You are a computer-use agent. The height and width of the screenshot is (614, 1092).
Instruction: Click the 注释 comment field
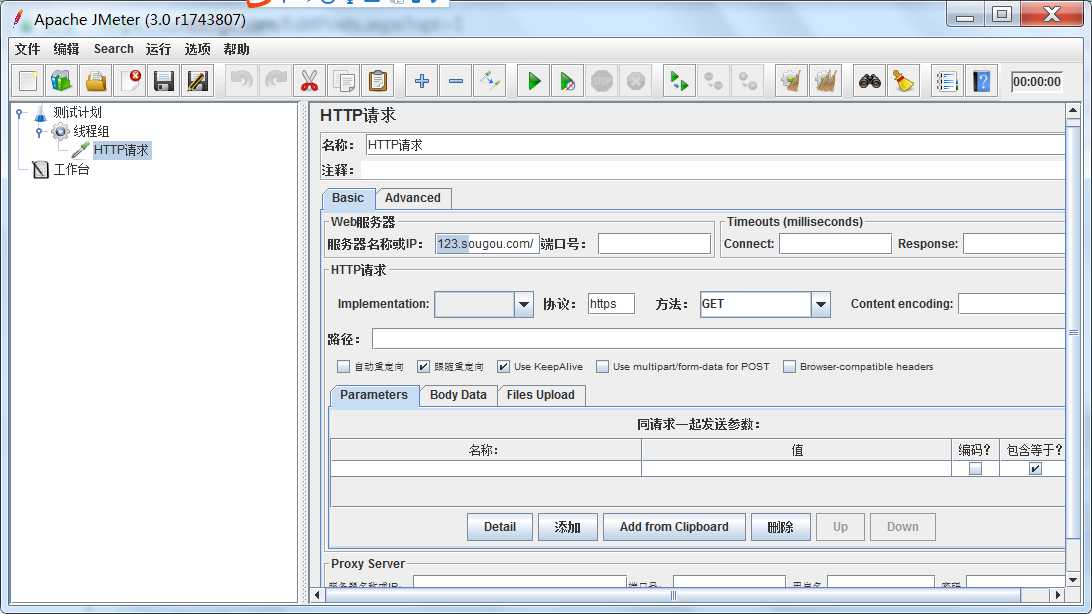[x=712, y=170]
